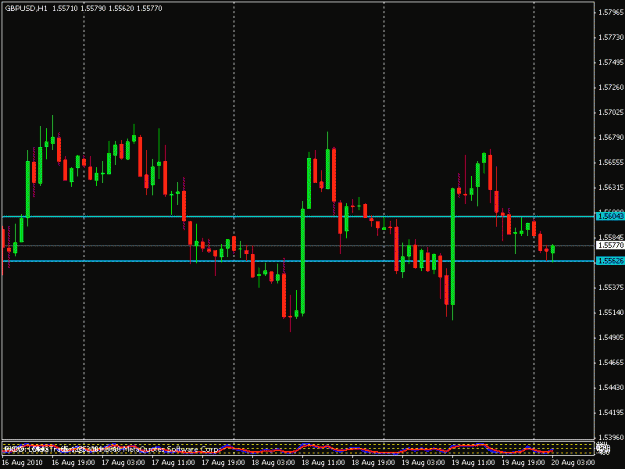Click price axis label 1.54195

point(611,412)
